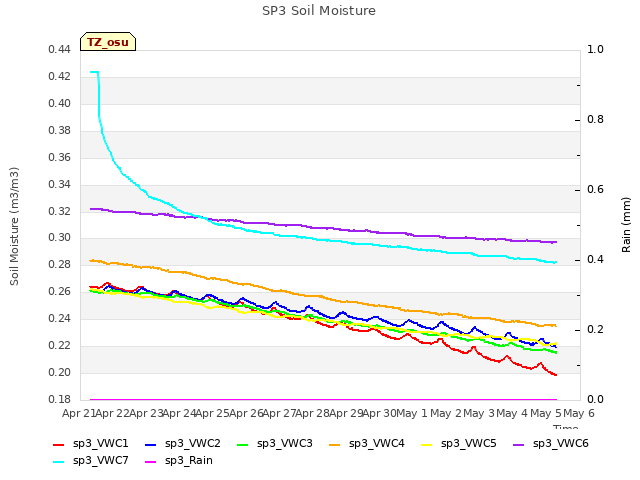Click the sp3_VWC5 legend entry
This screenshot has width=640, height=480.
(459, 444)
